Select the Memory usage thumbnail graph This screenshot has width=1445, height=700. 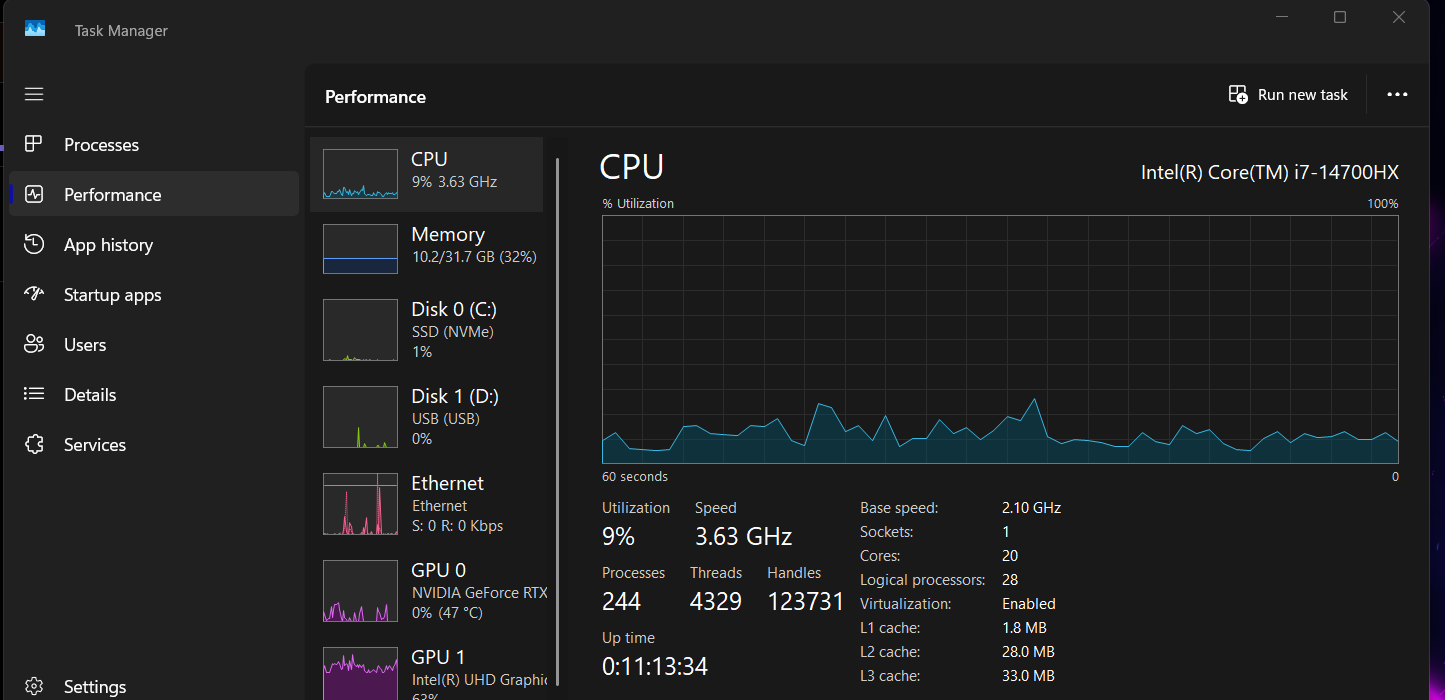[x=360, y=249]
